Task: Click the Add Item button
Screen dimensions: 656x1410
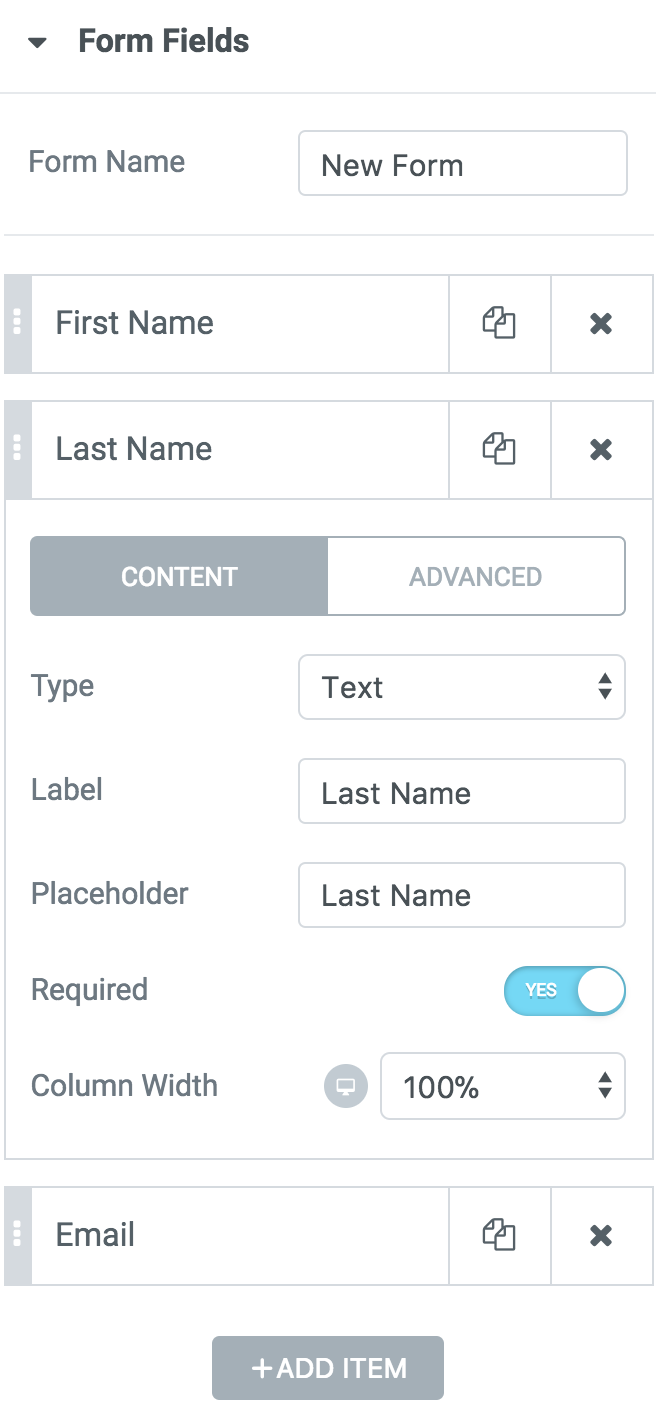Action: [x=328, y=1368]
